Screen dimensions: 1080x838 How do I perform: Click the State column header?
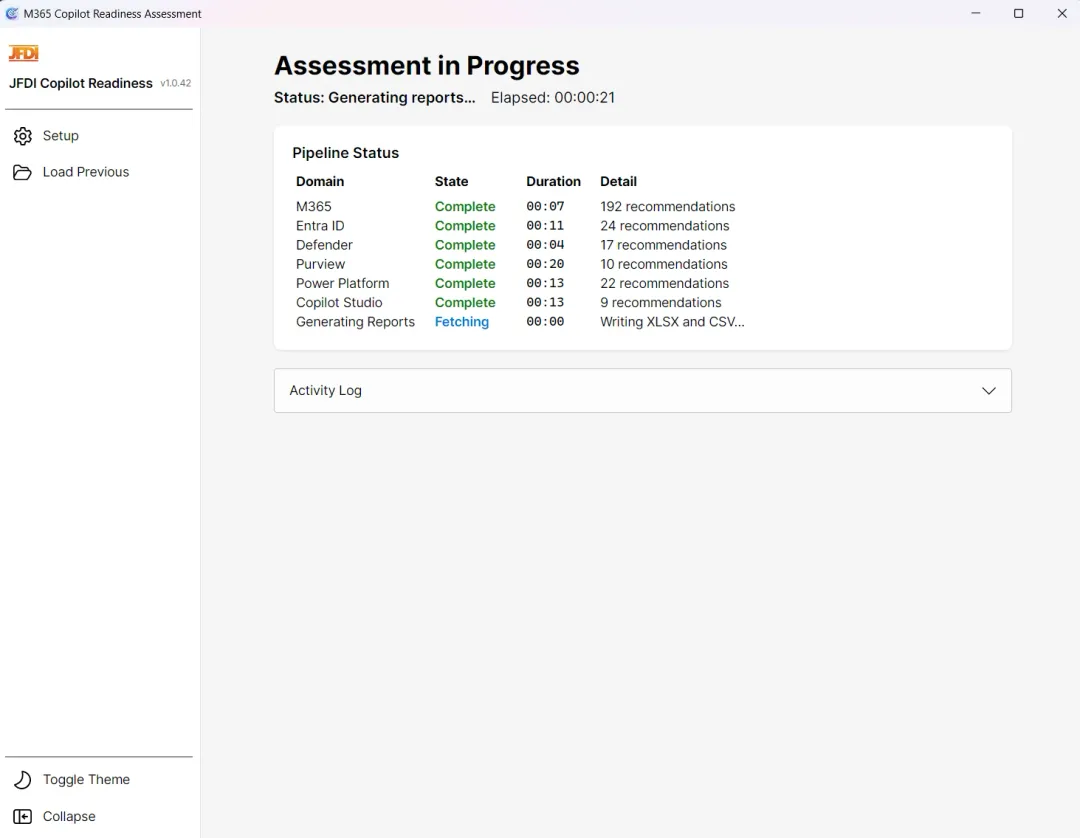tap(451, 182)
